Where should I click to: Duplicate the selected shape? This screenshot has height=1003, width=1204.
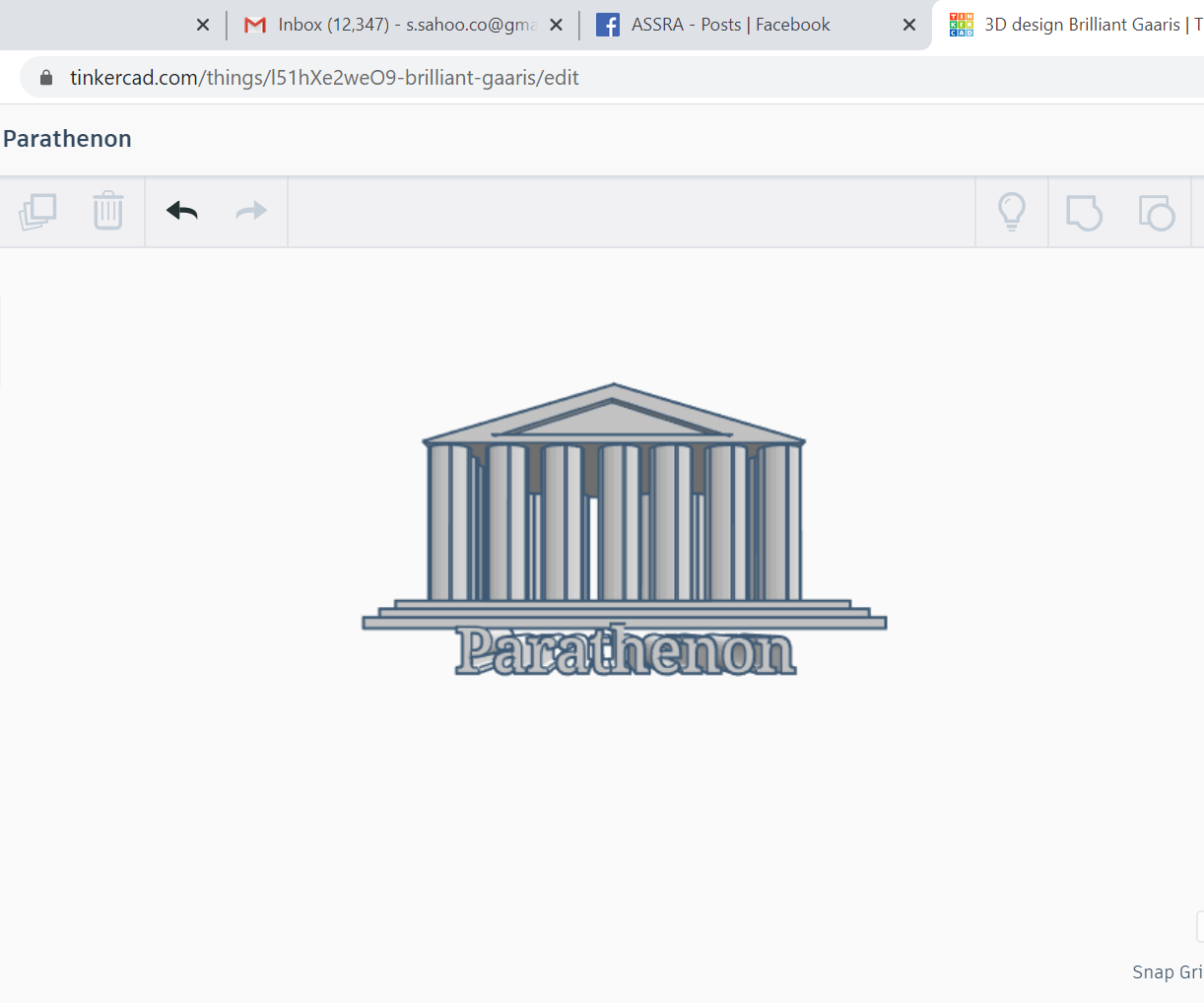37,211
